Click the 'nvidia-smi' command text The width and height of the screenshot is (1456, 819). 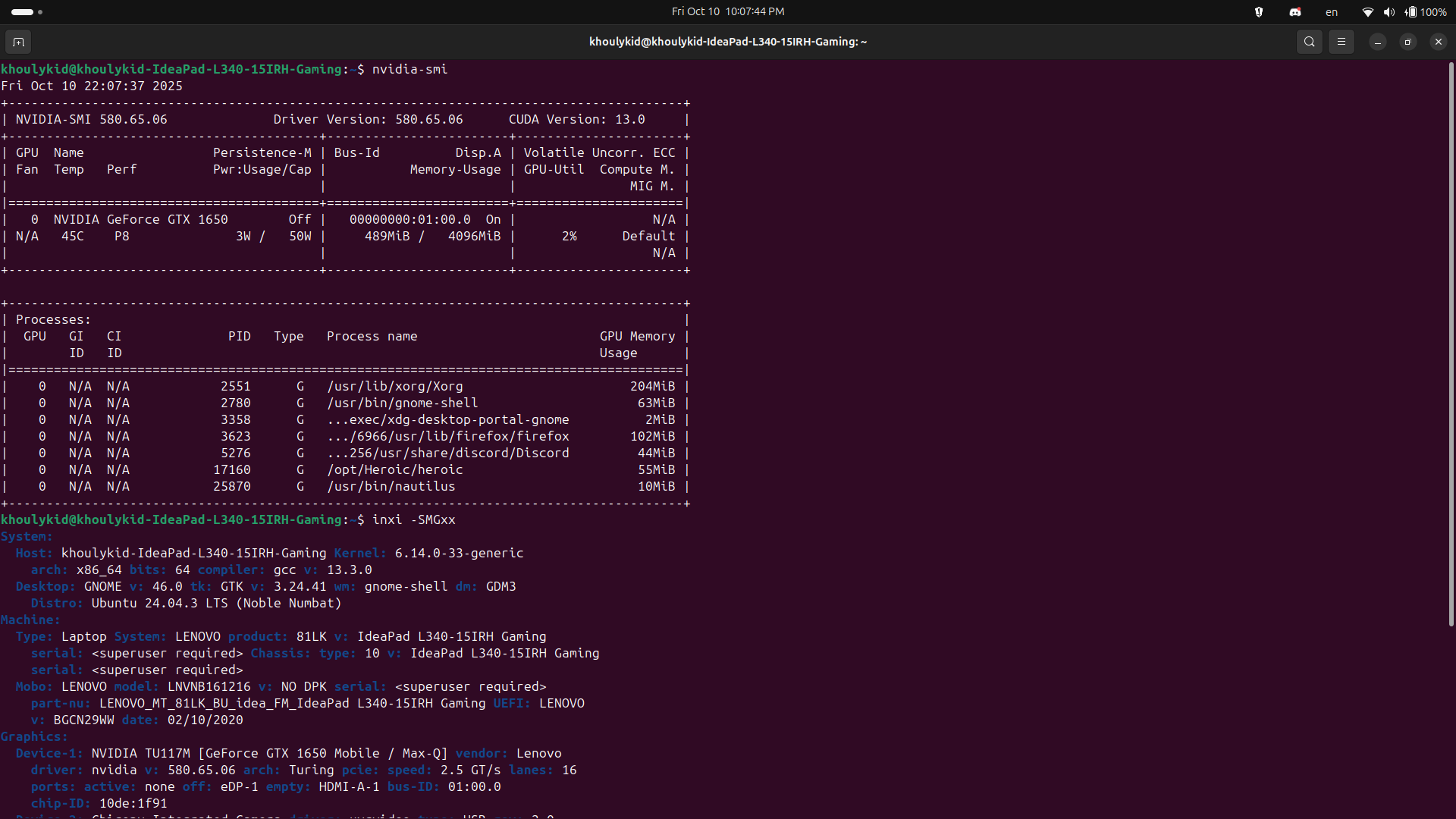[409, 69]
